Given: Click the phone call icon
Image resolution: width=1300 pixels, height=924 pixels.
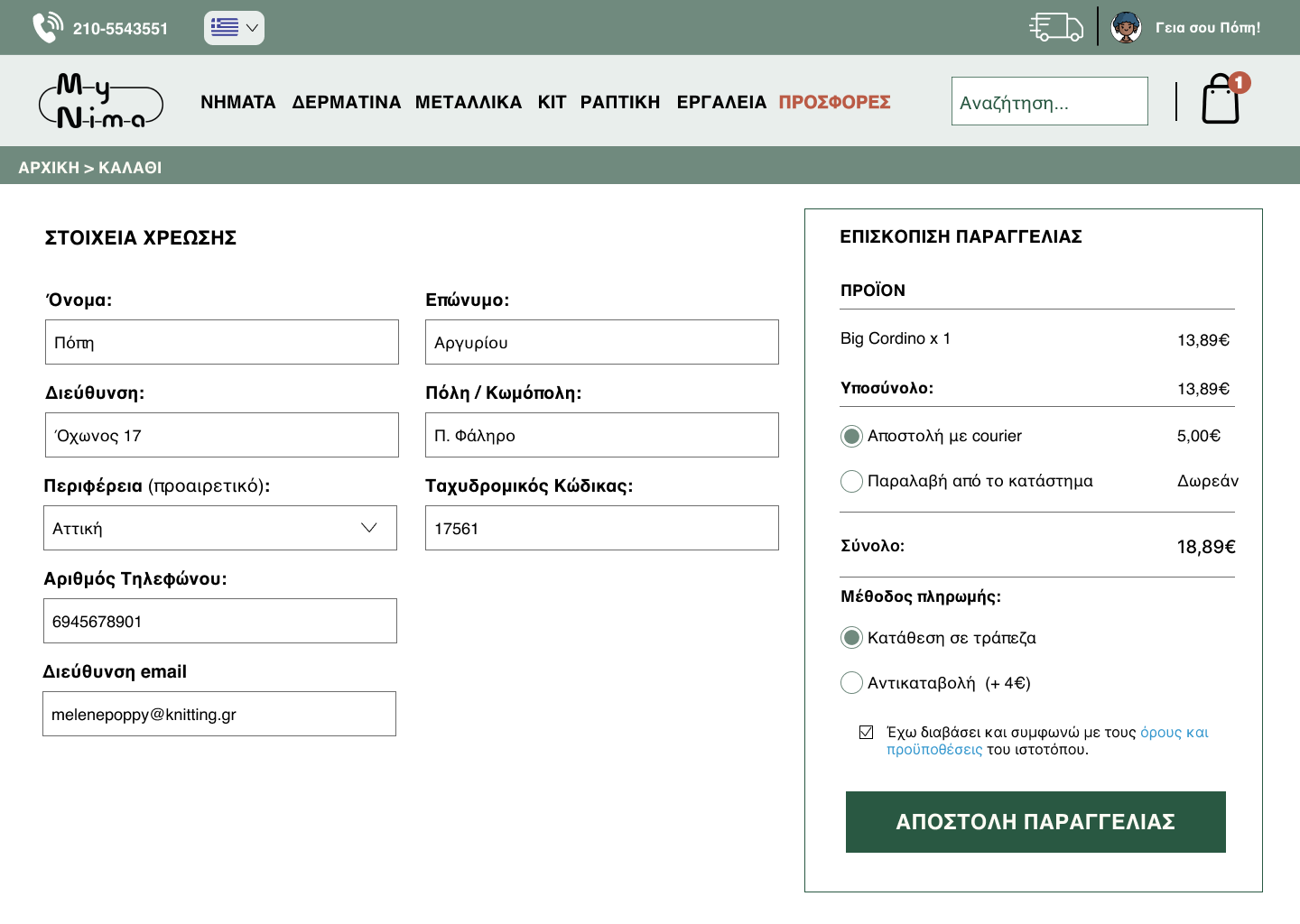Looking at the screenshot, I should point(47,28).
